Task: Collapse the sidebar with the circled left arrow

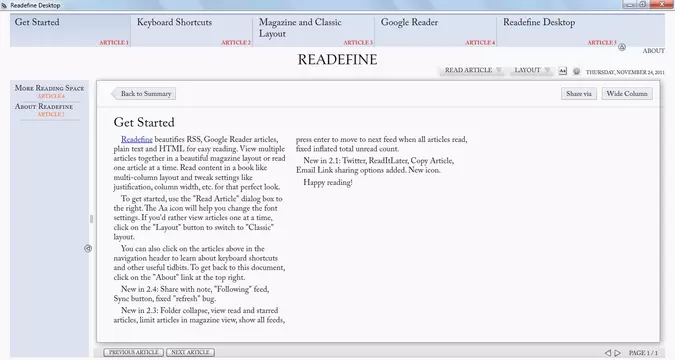Action: [x=88, y=248]
